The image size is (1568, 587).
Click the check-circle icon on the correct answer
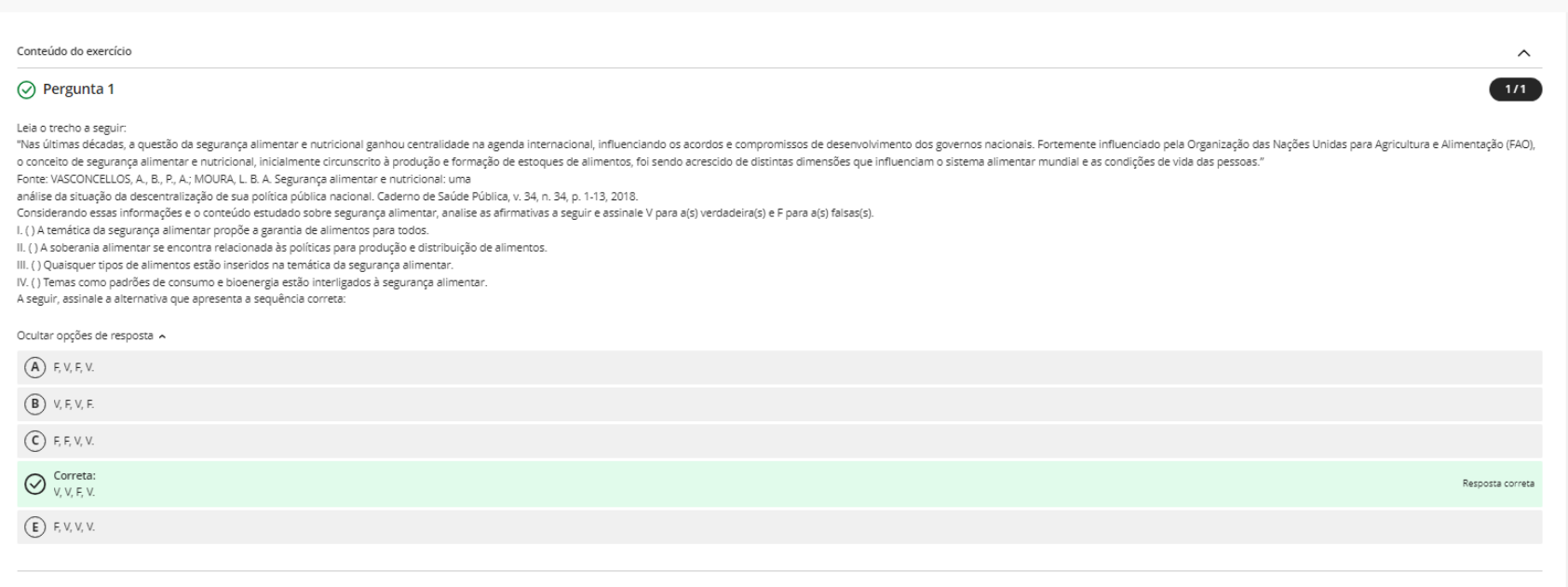tap(35, 484)
